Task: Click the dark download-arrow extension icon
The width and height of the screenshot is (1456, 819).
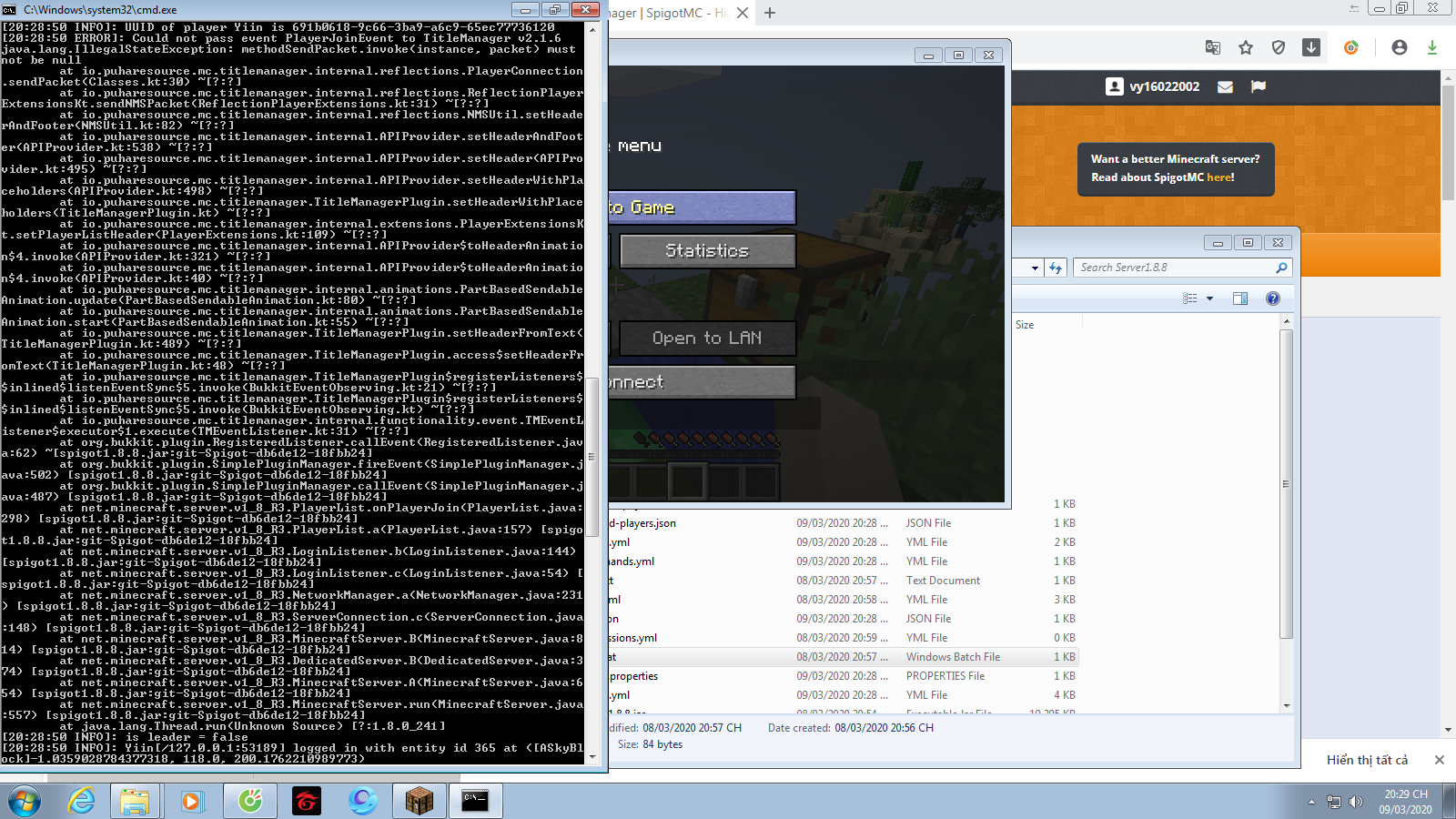Action: click(x=1311, y=47)
